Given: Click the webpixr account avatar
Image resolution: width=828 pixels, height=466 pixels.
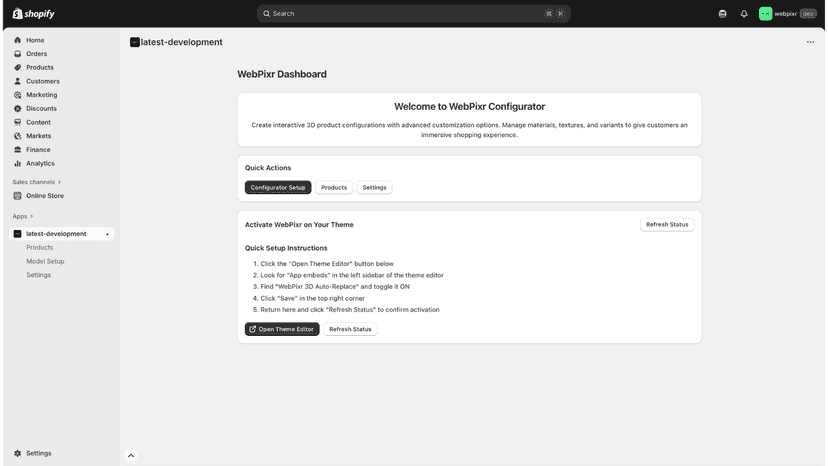Looking at the screenshot, I should pyautogui.click(x=765, y=14).
